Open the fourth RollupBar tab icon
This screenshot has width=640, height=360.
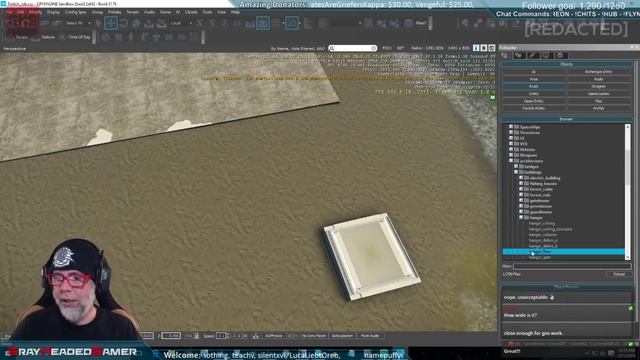click(x=546, y=55)
